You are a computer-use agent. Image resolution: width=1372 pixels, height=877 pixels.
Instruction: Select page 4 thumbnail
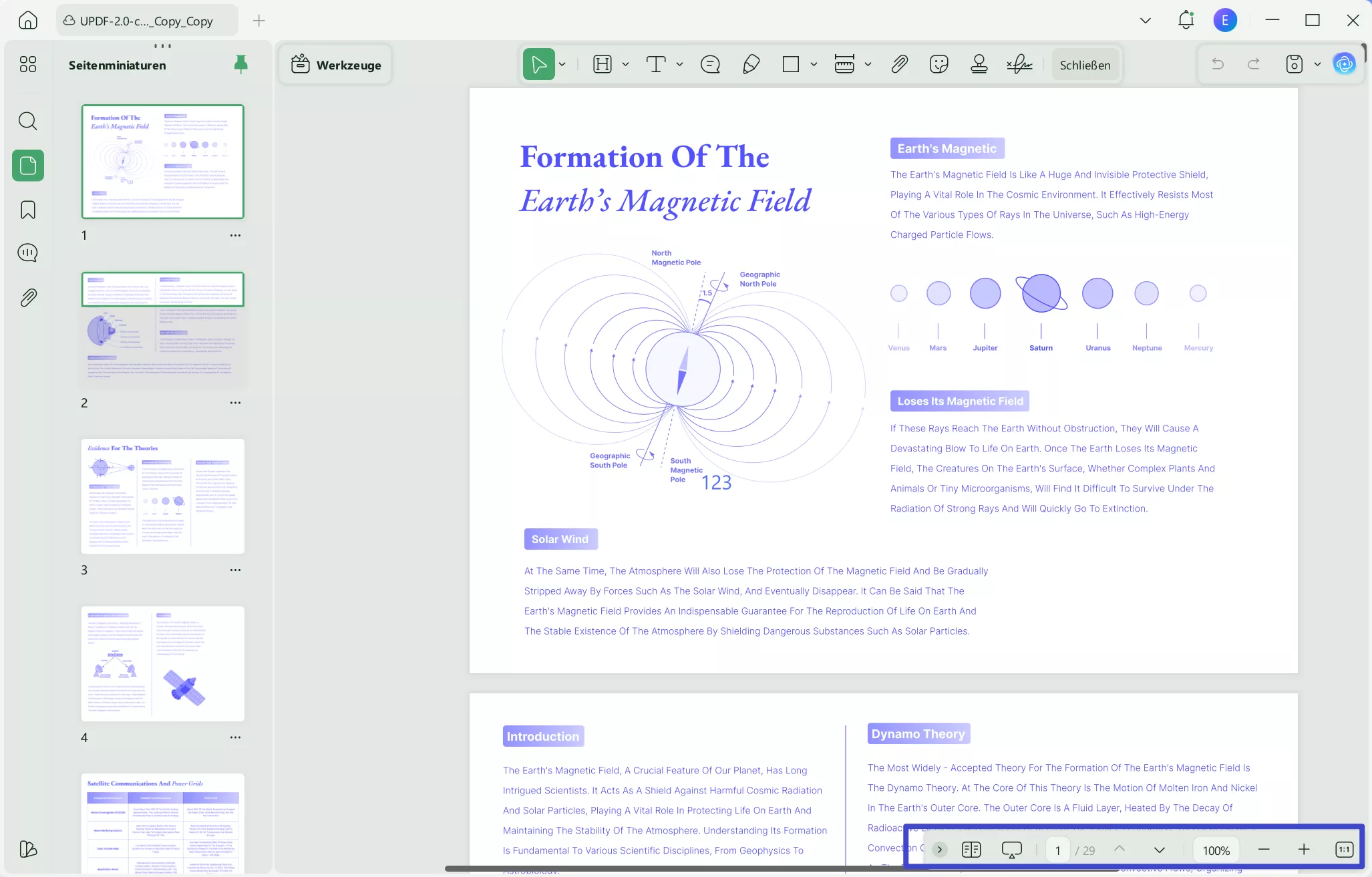tap(163, 663)
